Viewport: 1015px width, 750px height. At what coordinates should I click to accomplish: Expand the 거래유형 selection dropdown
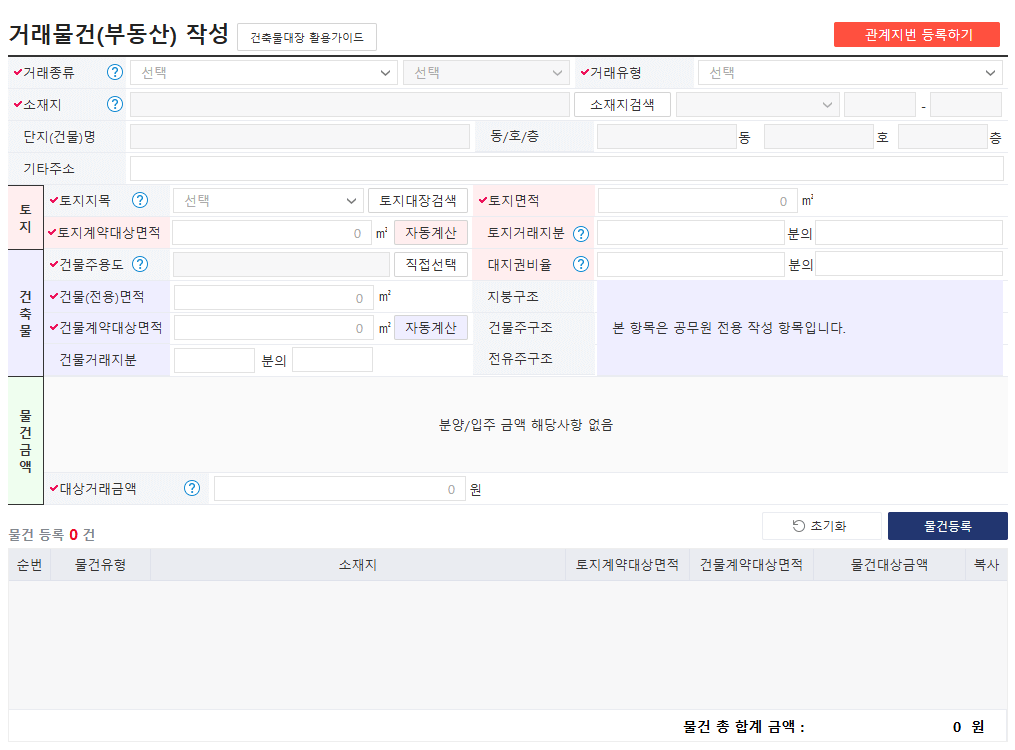847,72
